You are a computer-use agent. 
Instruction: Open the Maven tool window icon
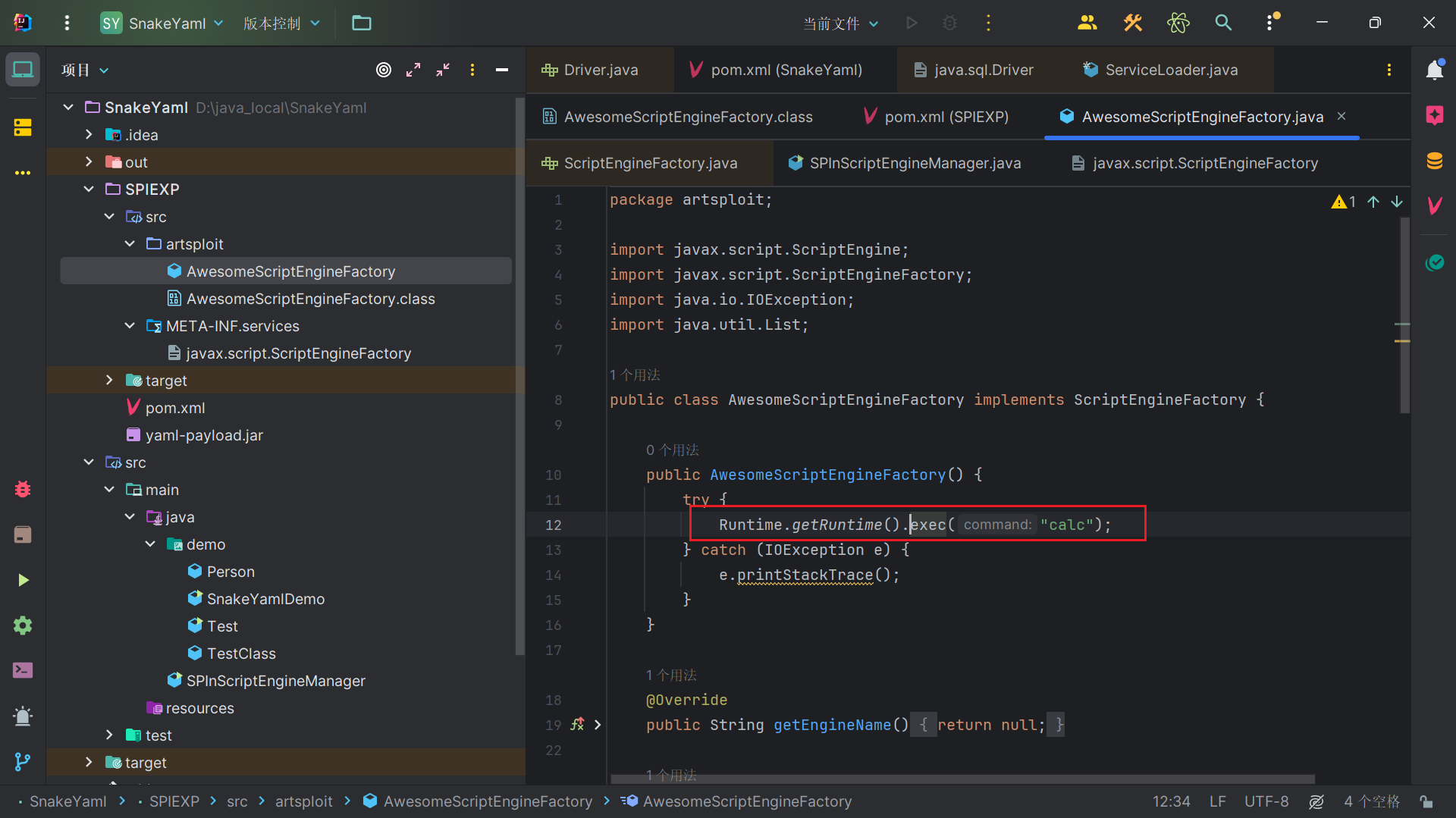tap(1435, 205)
